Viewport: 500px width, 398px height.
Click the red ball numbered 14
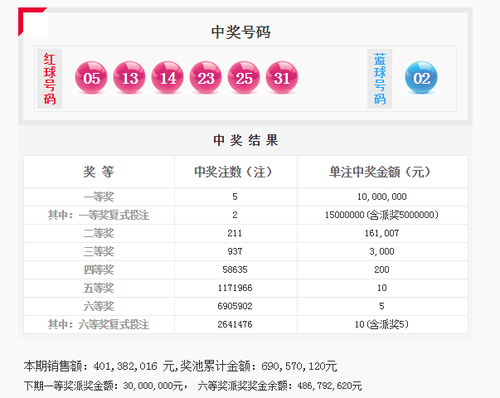(x=167, y=77)
